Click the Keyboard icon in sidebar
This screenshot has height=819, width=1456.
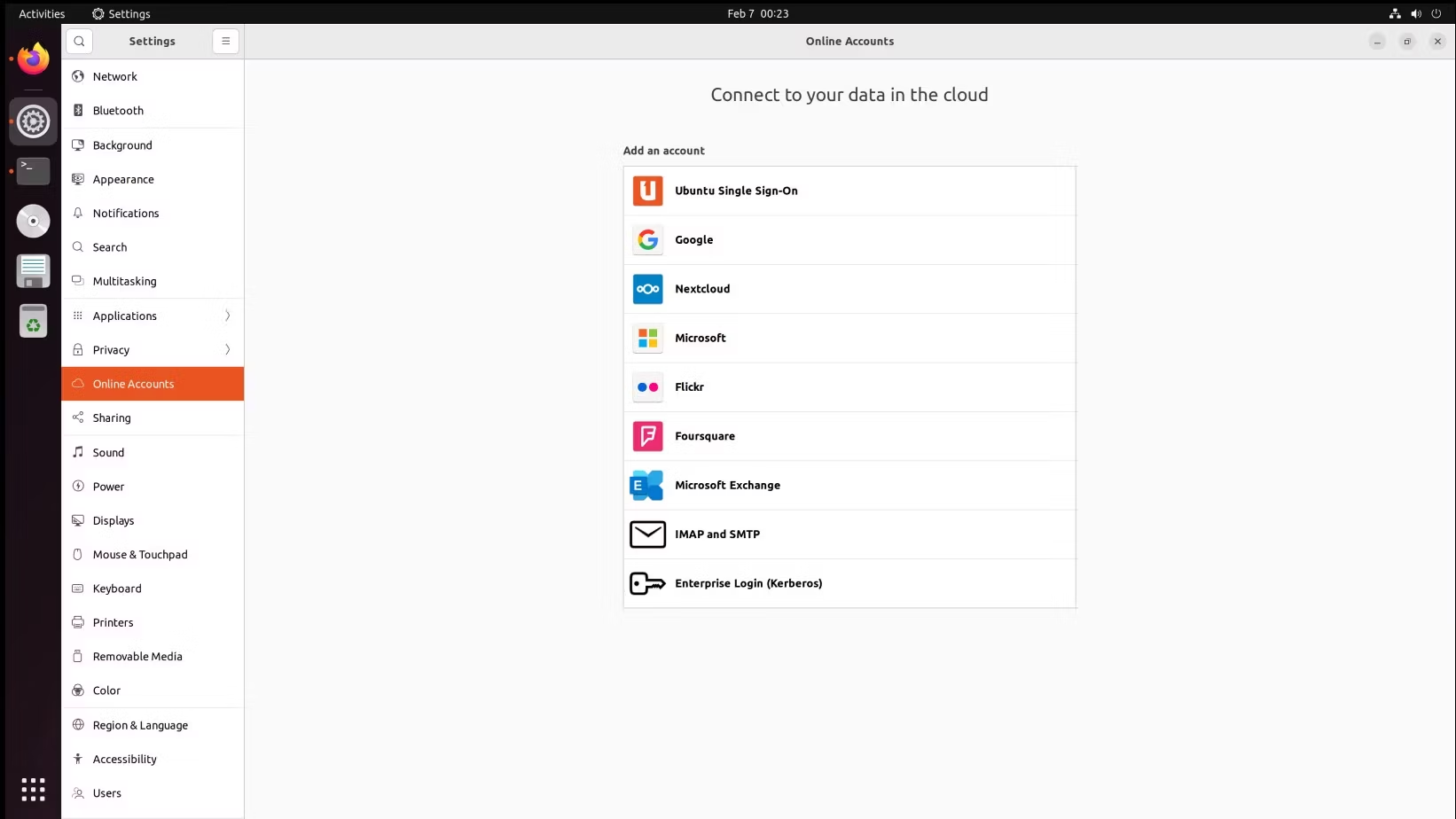pyautogui.click(x=78, y=589)
